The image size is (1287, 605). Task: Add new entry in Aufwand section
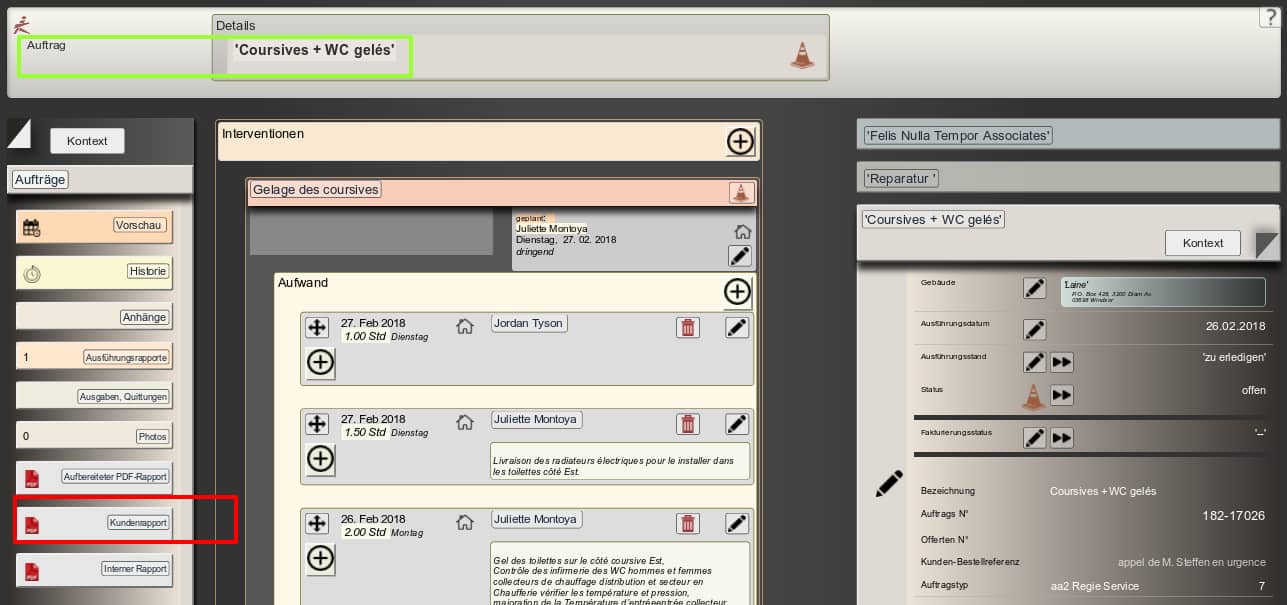click(737, 292)
